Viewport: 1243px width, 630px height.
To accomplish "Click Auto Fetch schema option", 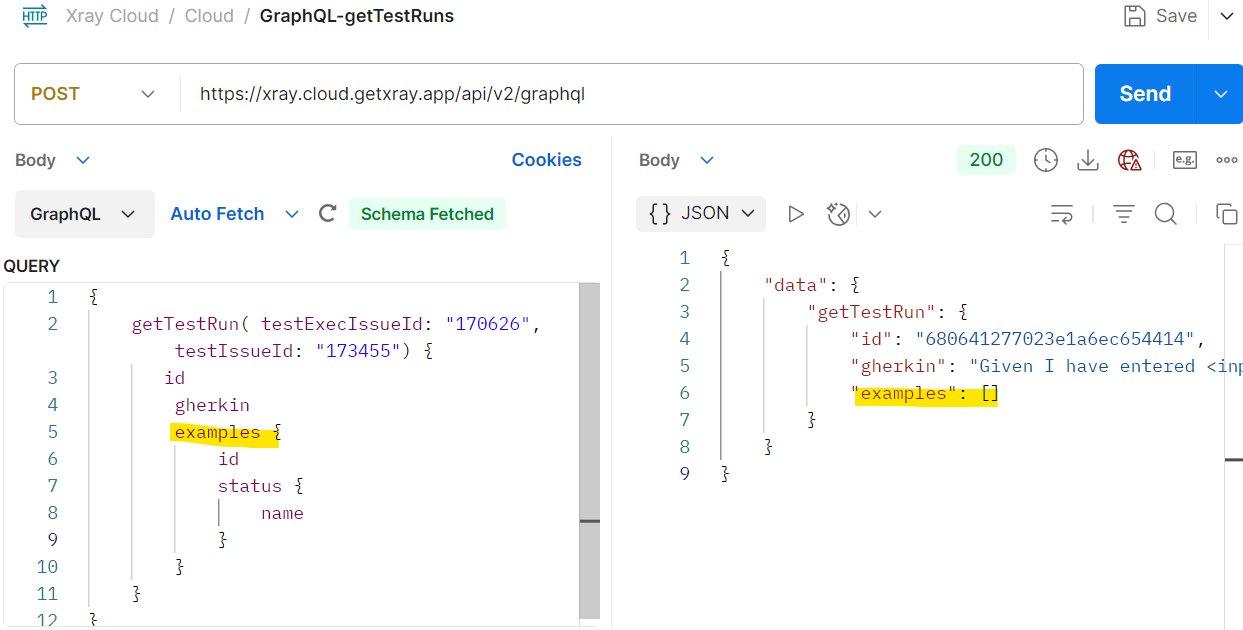I will coord(217,214).
